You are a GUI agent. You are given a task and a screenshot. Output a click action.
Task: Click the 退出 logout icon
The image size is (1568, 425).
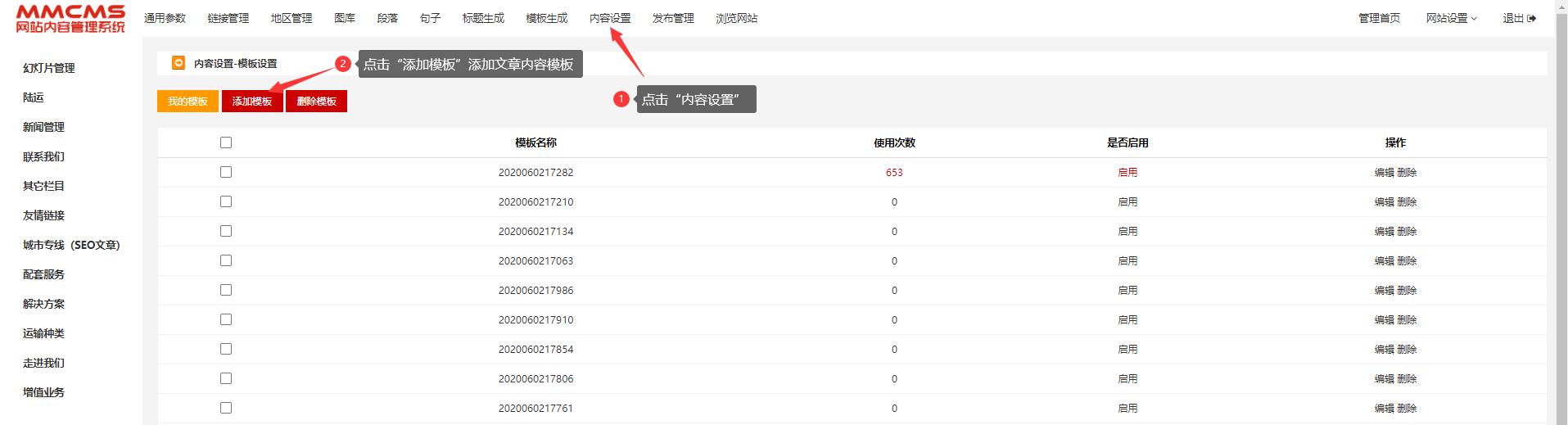point(1531,19)
